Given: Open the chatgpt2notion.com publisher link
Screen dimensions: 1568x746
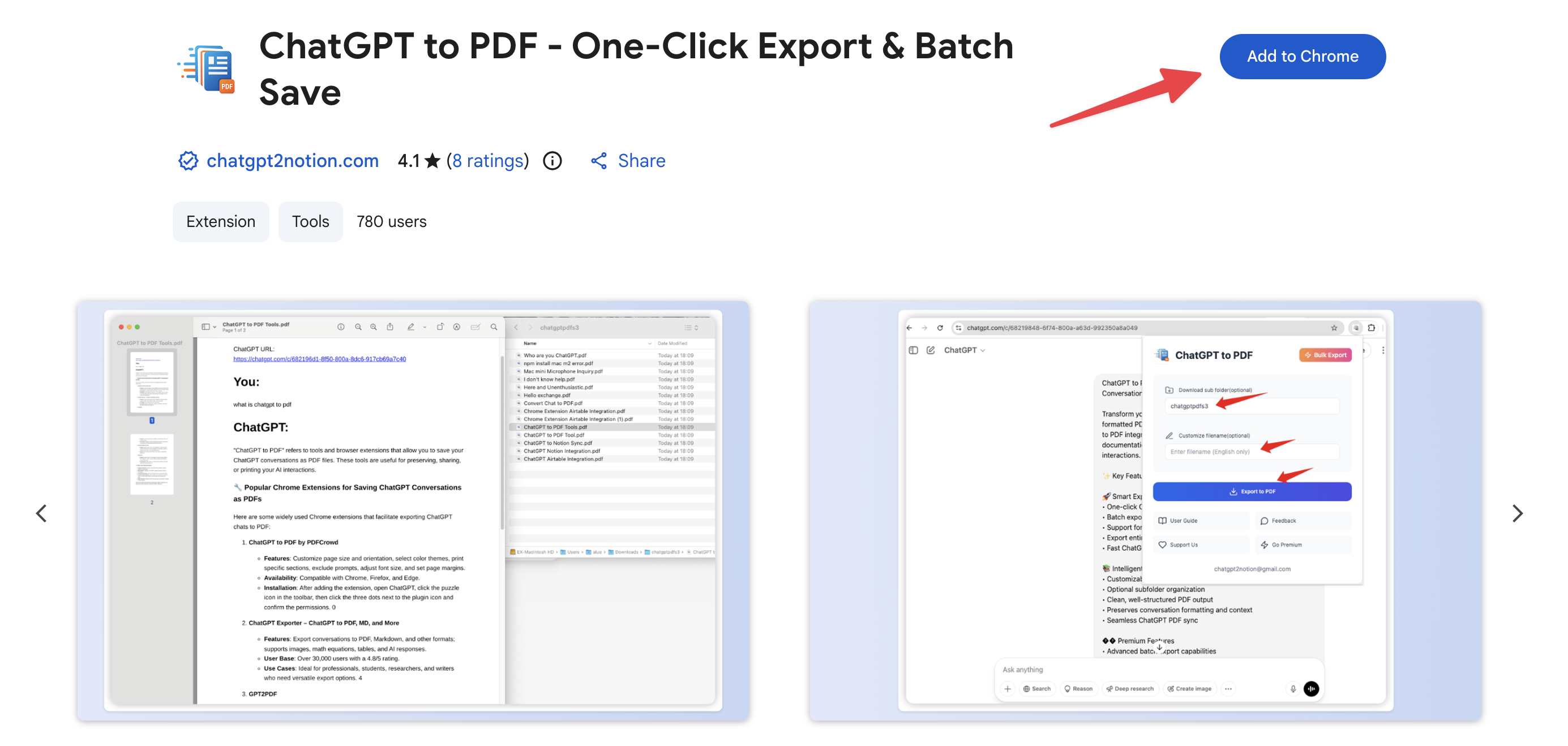Looking at the screenshot, I should tap(292, 161).
